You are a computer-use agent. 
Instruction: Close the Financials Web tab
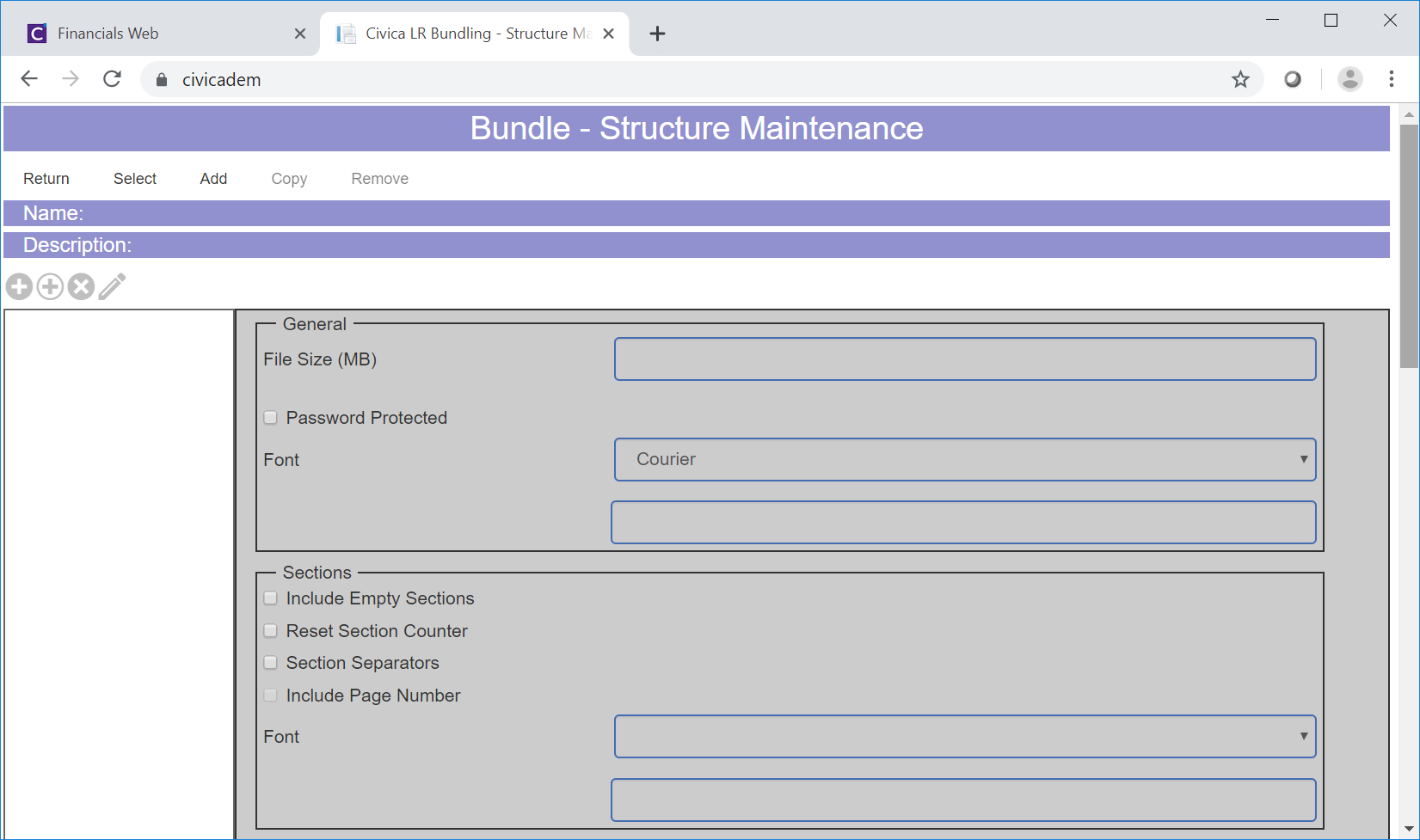pyautogui.click(x=300, y=34)
